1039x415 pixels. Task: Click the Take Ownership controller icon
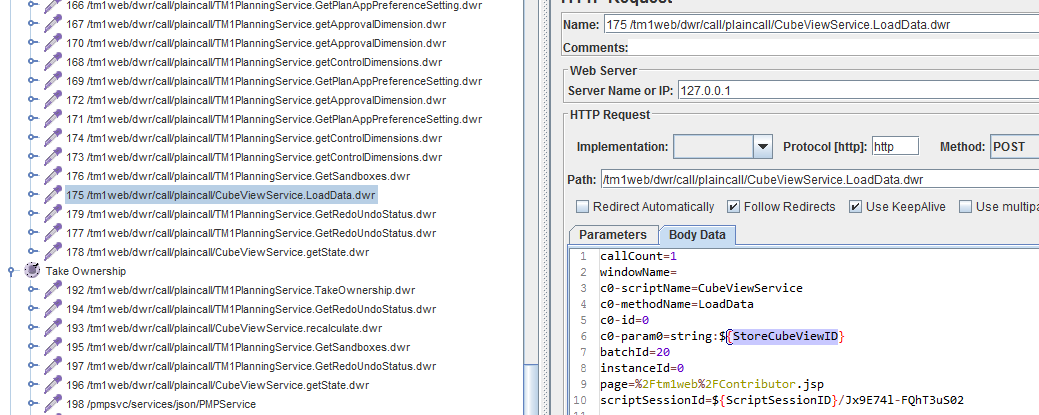click(x=32, y=271)
